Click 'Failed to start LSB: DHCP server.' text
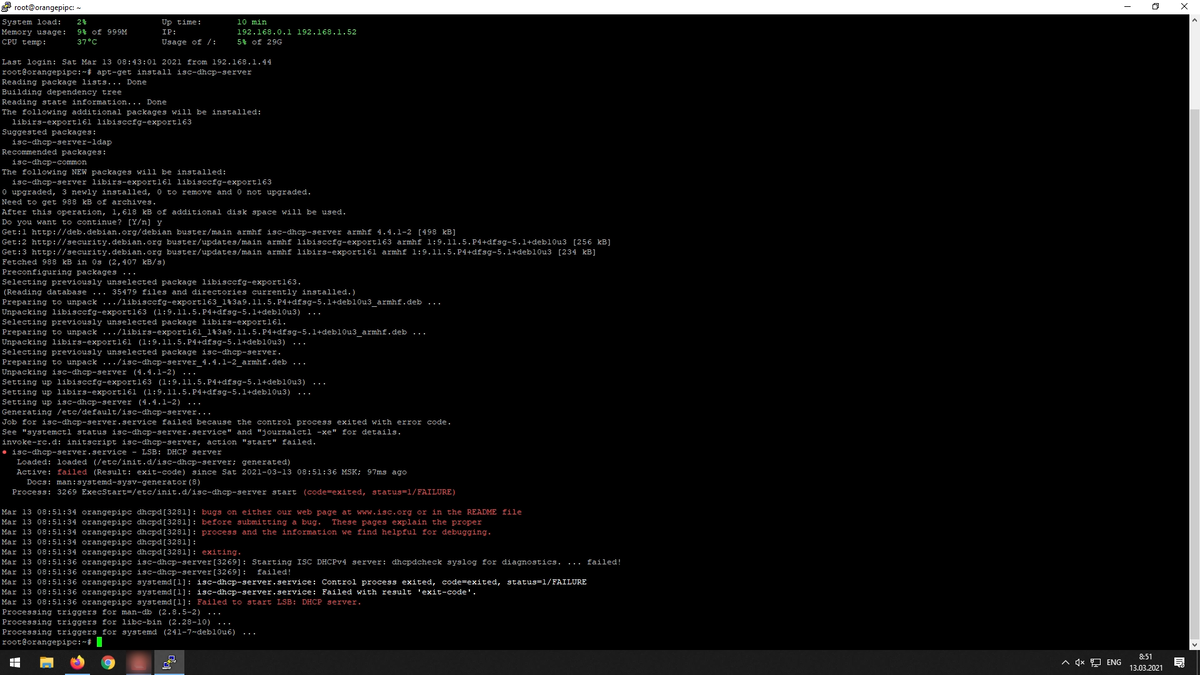This screenshot has height=675, width=1200. 279,602
